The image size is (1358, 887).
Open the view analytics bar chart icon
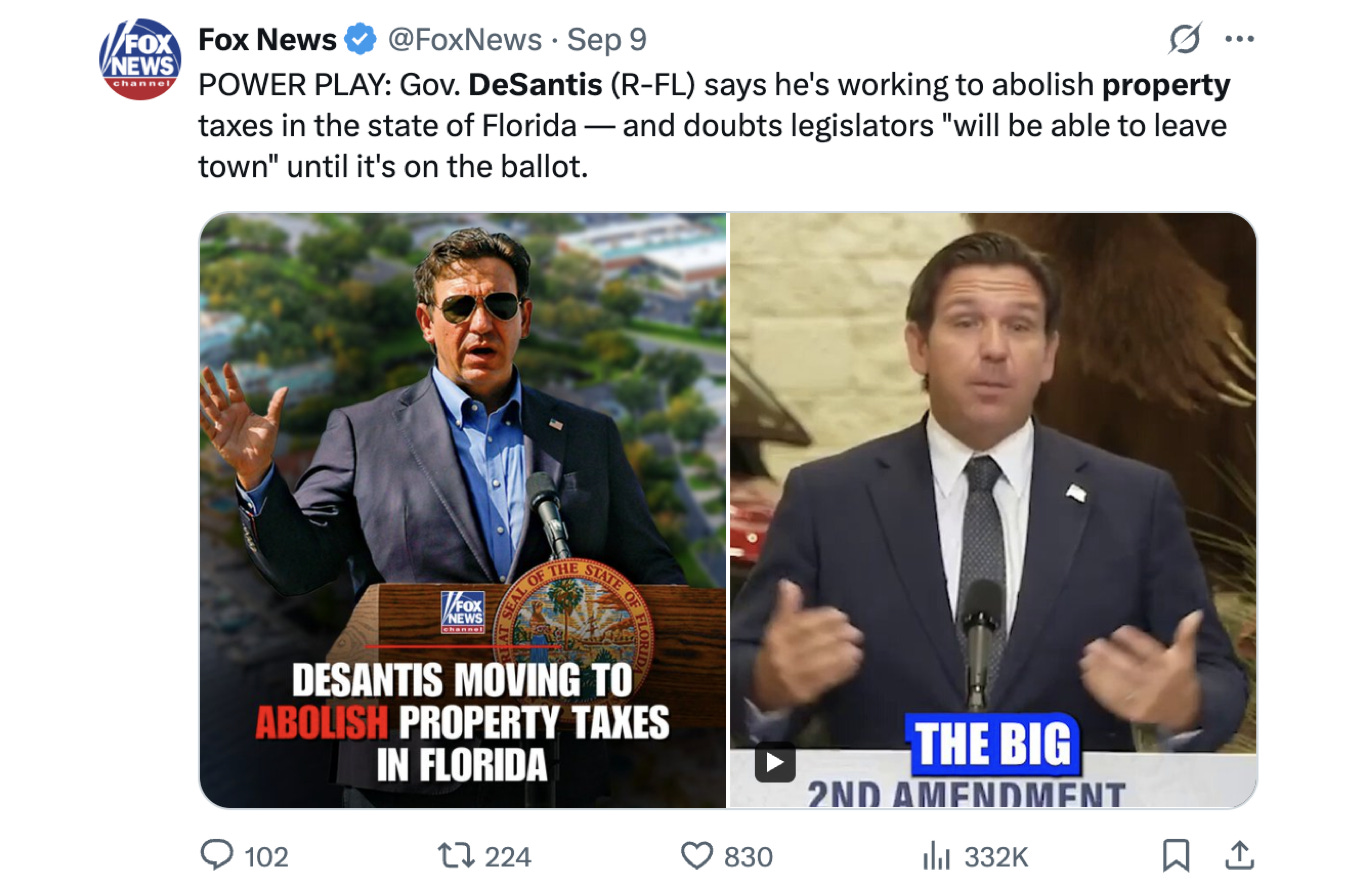pyautogui.click(x=934, y=857)
